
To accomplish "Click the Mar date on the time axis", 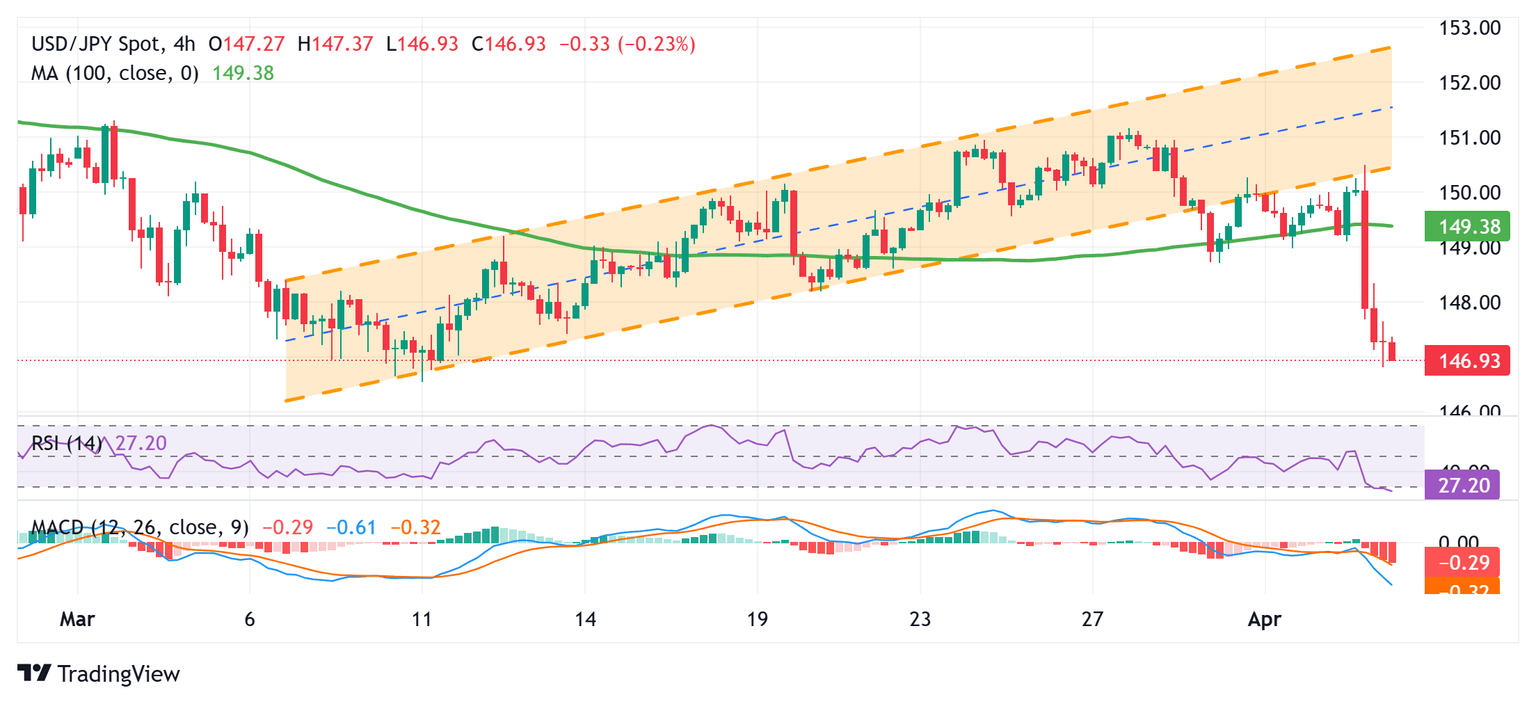I will point(77,619).
